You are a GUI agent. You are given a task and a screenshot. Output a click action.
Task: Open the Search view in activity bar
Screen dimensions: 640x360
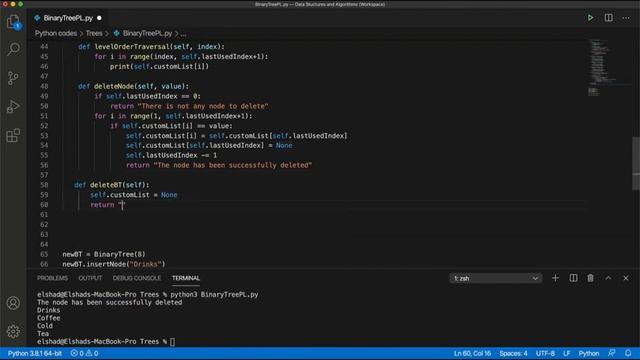13,49
